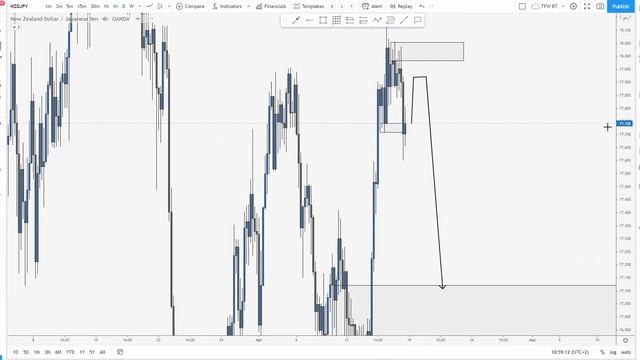Open Compare symbols dialog
Image resolution: width=640 pixels, height=360 pixels.
click(x=190, y=6)
